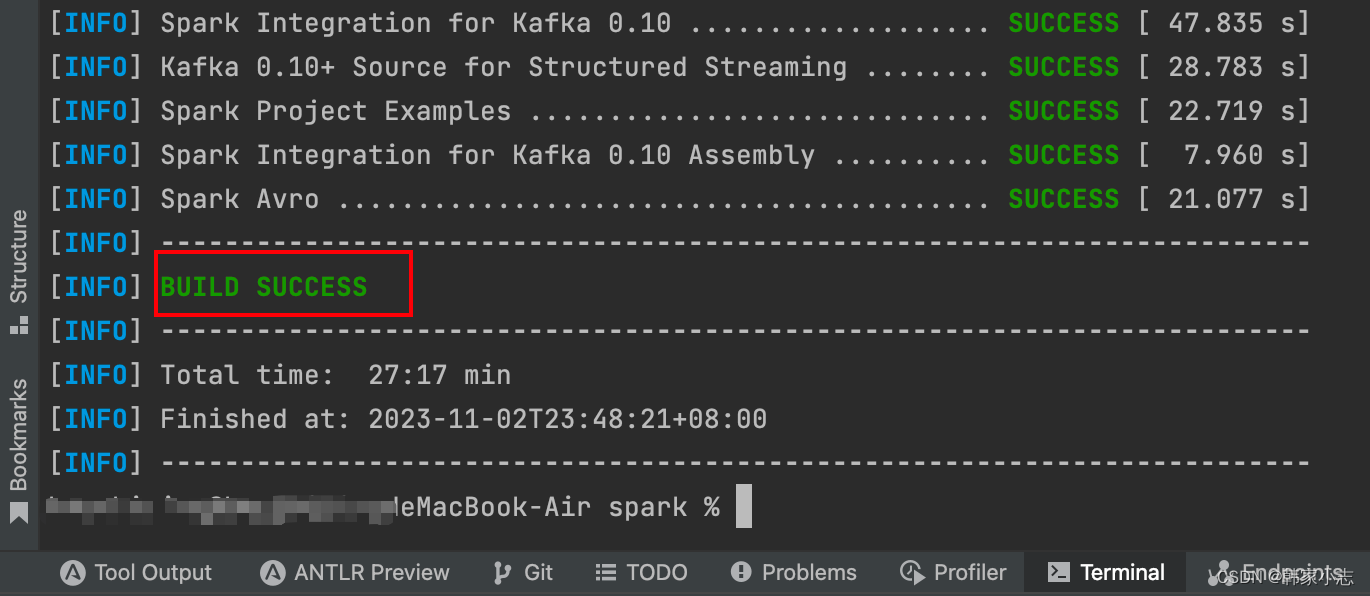Screen dimensions: 1370x596
Task: Open the Tool Output panel icon
Action: (x=73, y=572)
